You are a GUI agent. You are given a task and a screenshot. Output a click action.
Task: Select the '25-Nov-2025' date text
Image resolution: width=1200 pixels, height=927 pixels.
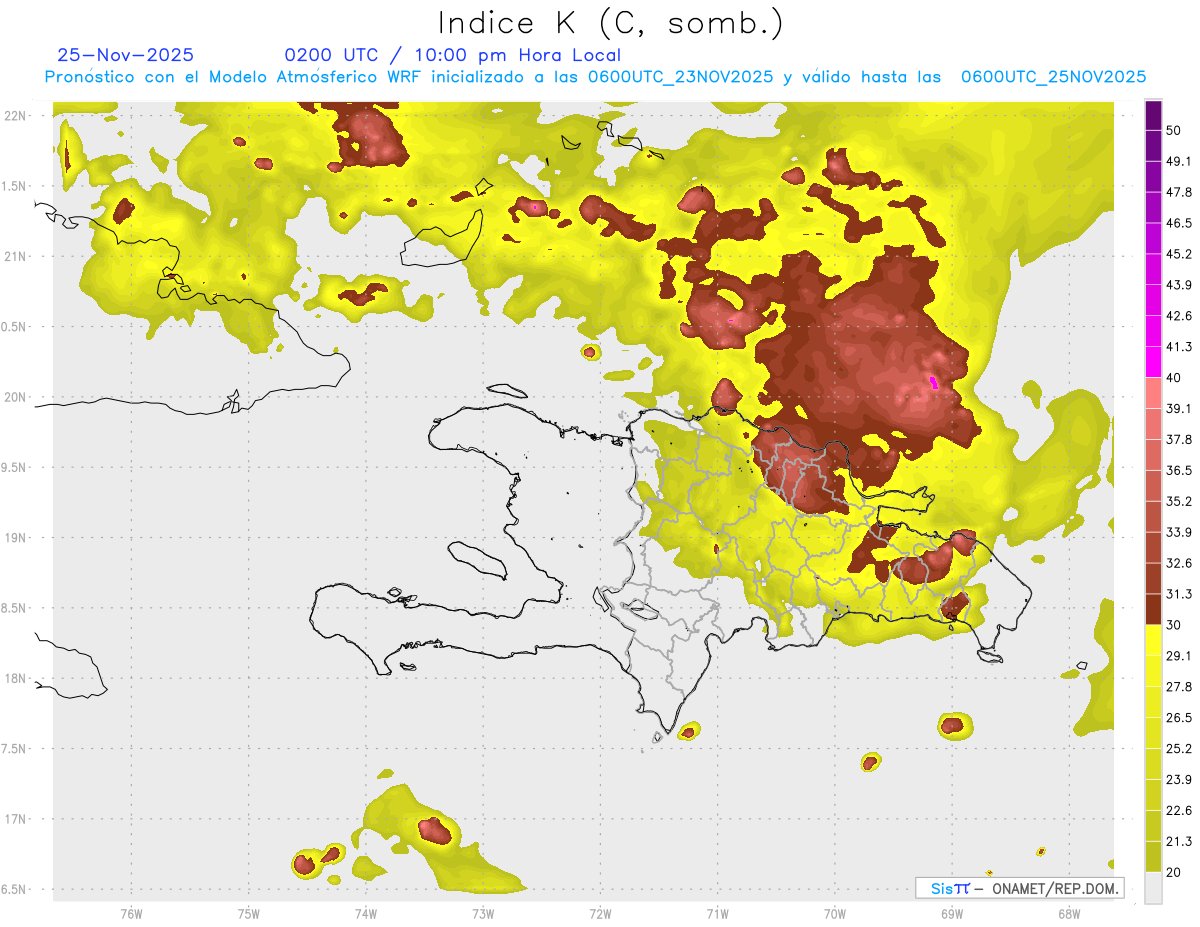(126, 55)
